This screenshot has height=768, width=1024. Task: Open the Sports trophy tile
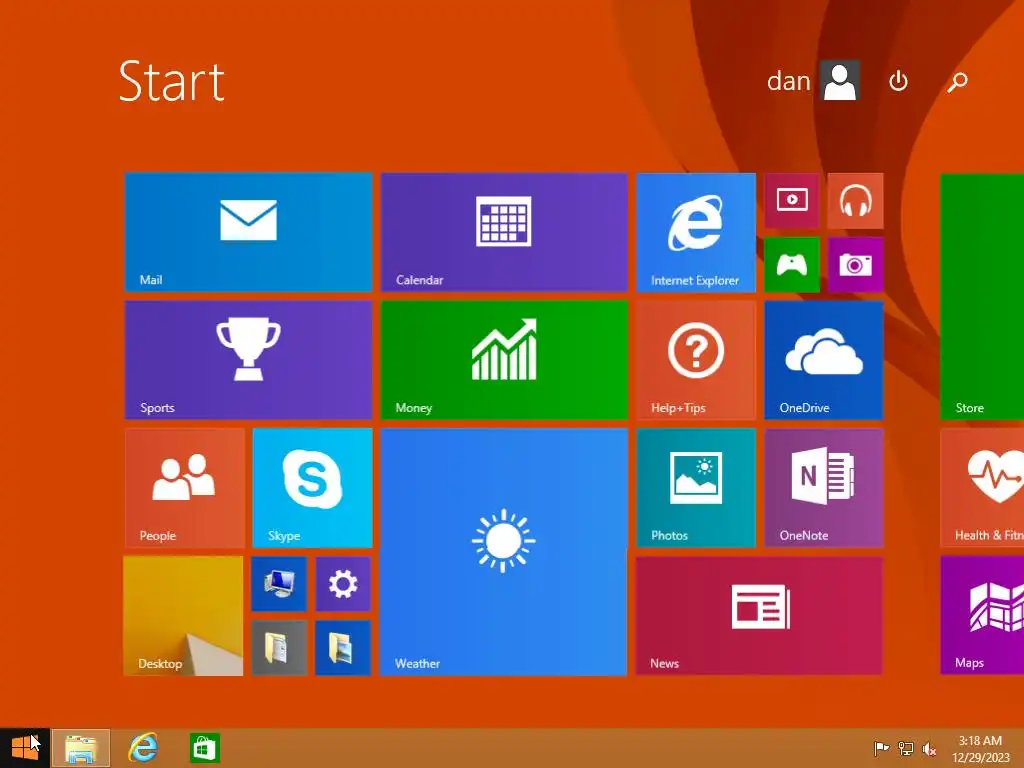pyautogui.click(x=248, y=360)
